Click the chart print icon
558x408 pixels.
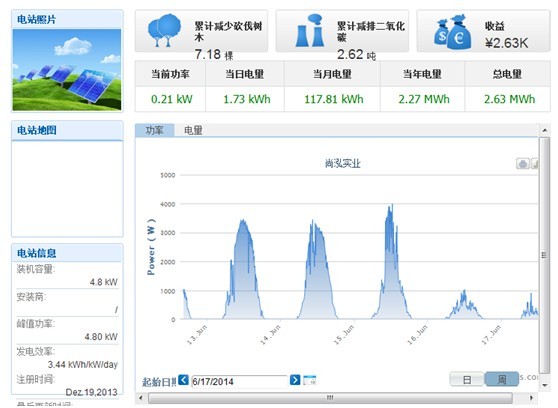coord(523,164)
